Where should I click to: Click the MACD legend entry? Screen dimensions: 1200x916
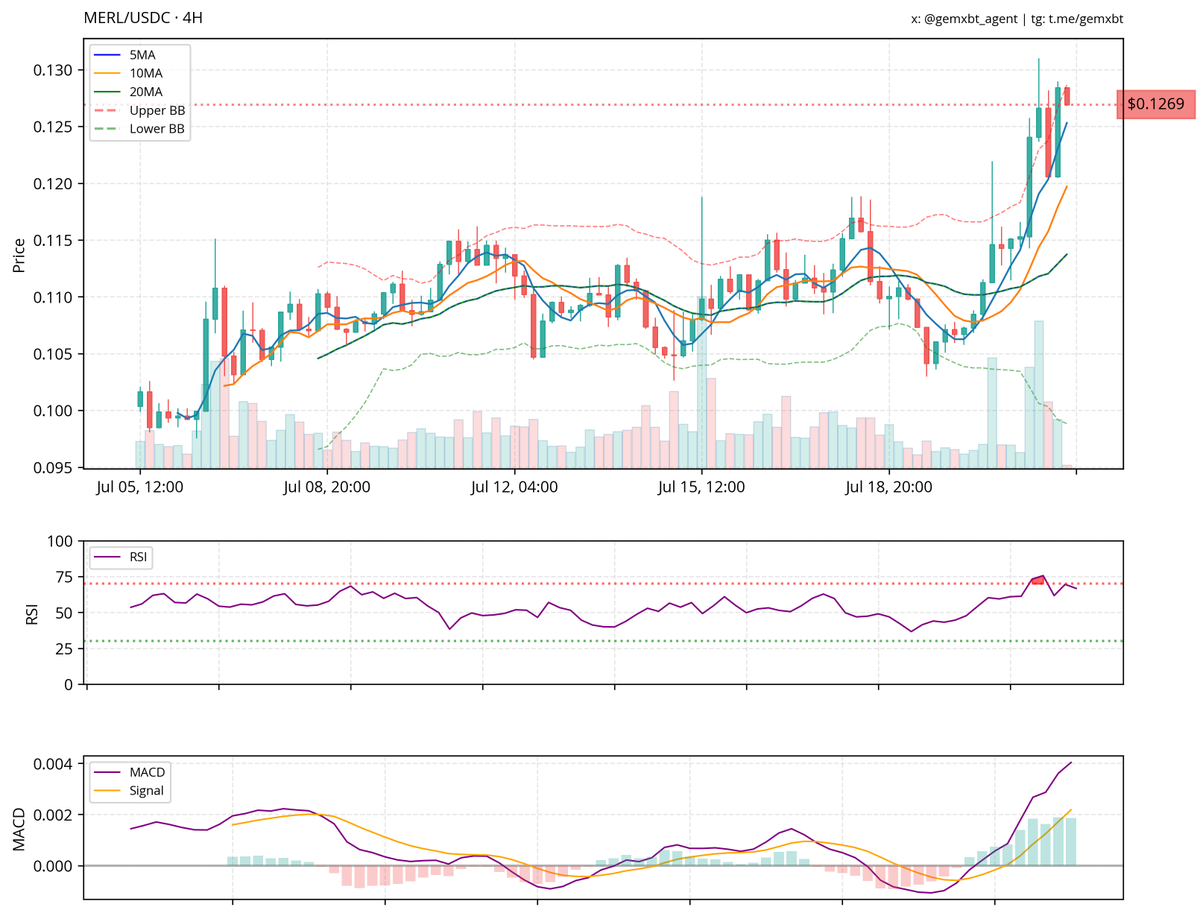tap(131, 772)
